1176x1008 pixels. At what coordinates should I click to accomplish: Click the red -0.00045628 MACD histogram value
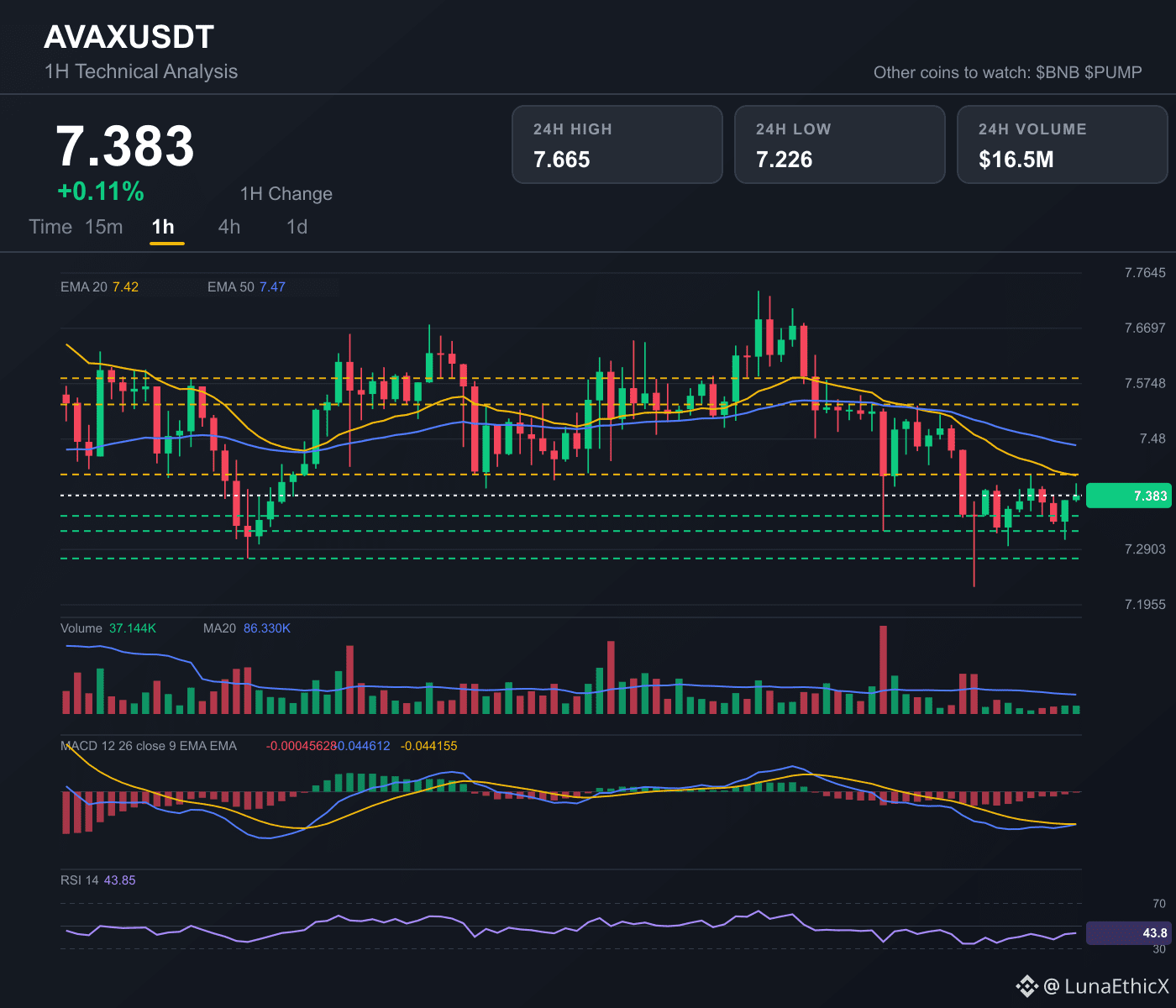(x=302, y=746)
